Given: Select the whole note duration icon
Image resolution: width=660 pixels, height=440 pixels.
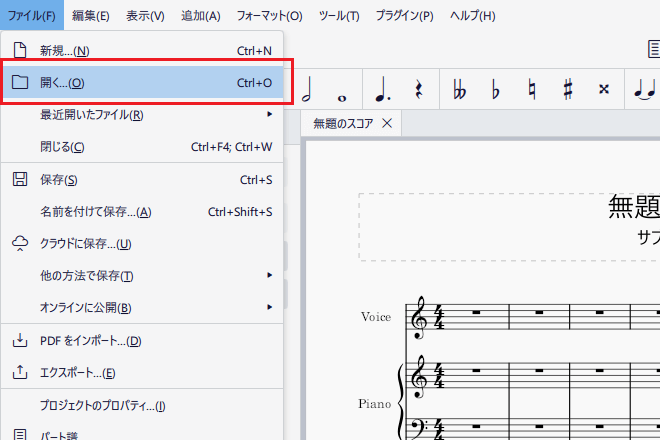Looking at the screenshot, I should (342, 89).
